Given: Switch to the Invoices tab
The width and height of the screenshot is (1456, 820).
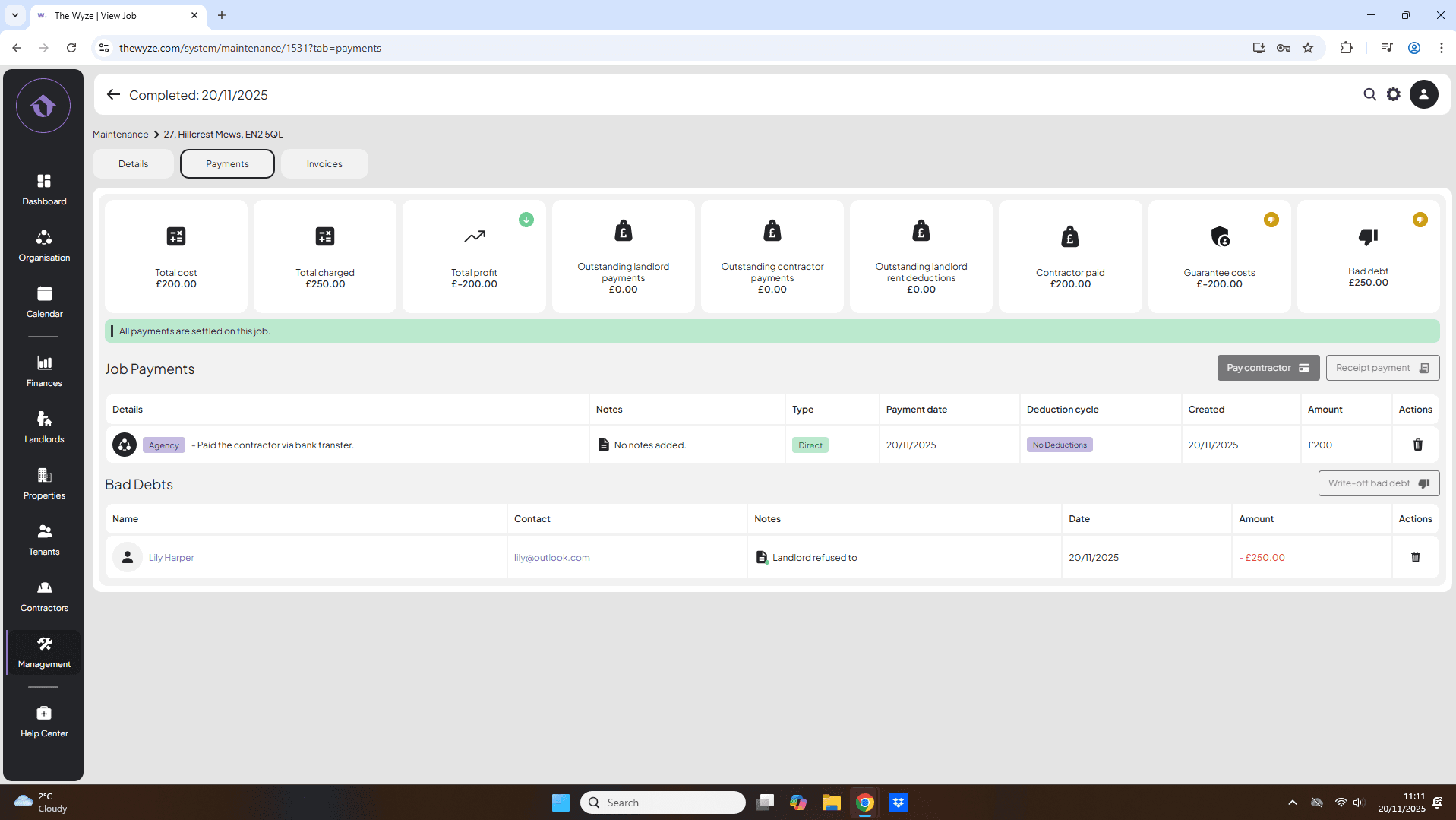Looking at the screenshot, I should 324,163.
